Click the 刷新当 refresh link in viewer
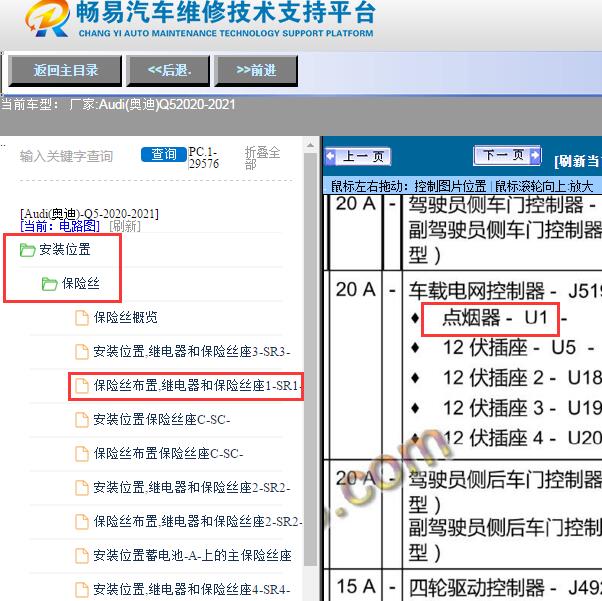This screenshot has height=601, width=602. [x=577, y=161]
